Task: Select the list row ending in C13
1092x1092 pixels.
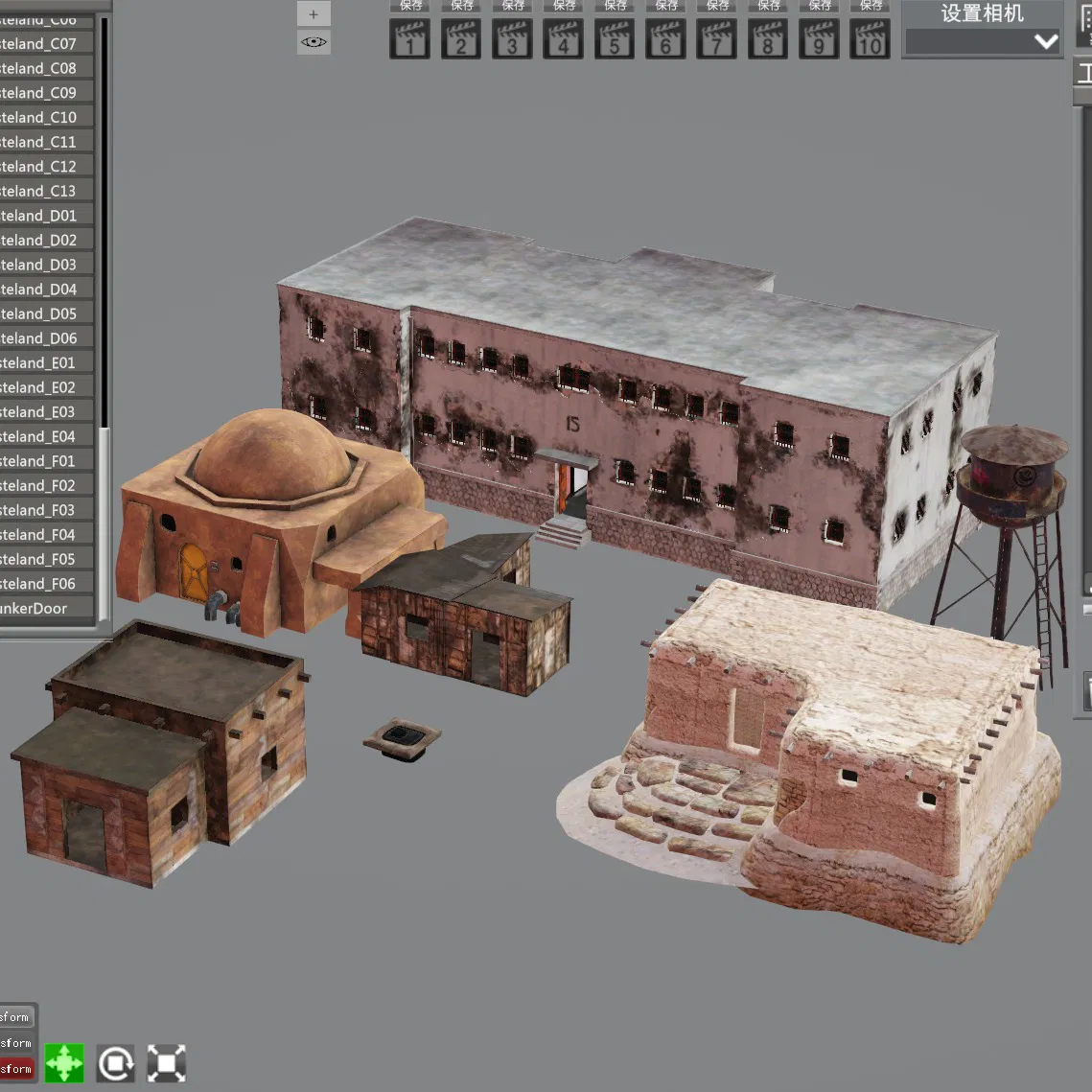Action: click(x=47, y=191)
